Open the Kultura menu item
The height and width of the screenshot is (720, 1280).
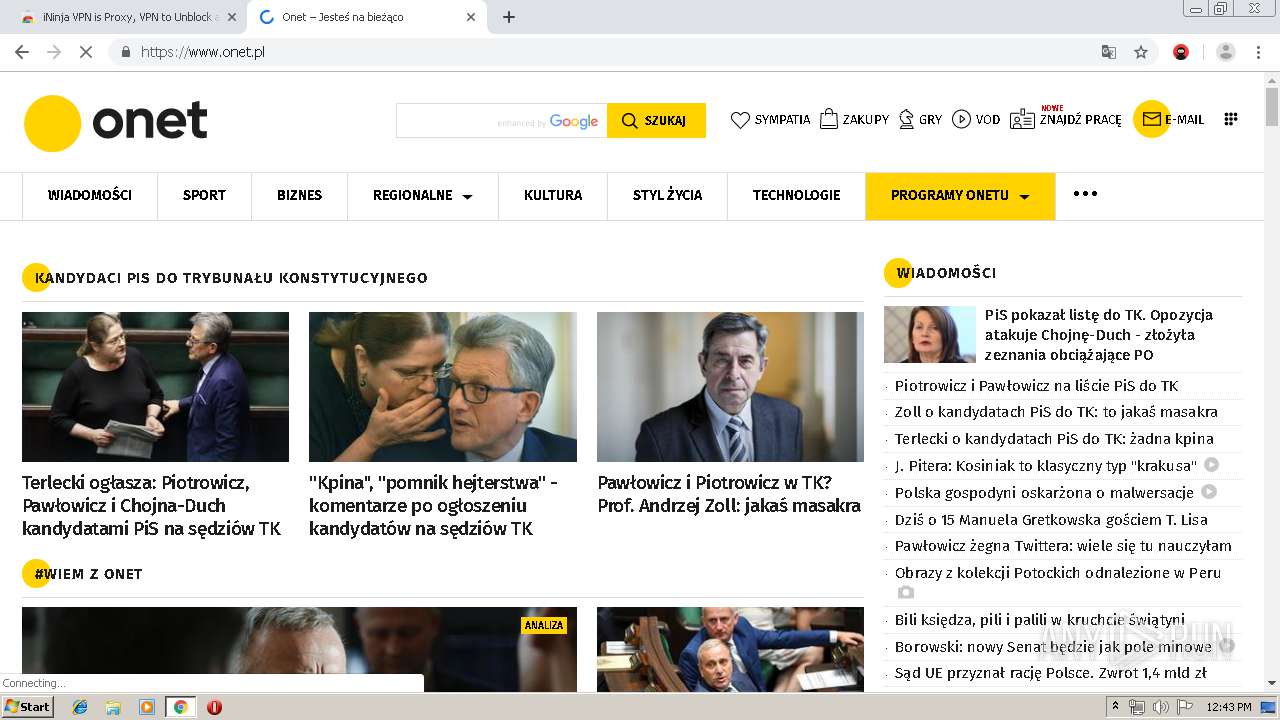[x=553, y=195]
